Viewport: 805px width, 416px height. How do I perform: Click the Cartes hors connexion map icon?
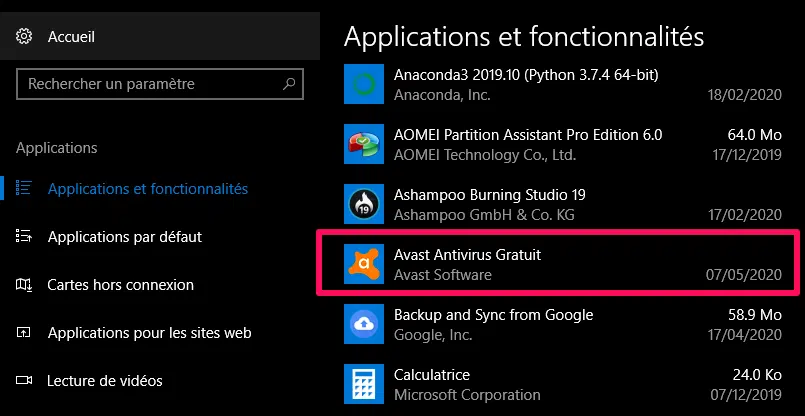pyautogui.click(x=24, y=285)
